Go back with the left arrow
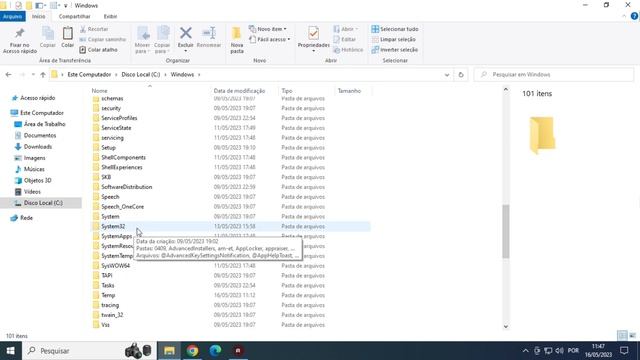Viewport: 640px width, 360px height. click(9, 75)
